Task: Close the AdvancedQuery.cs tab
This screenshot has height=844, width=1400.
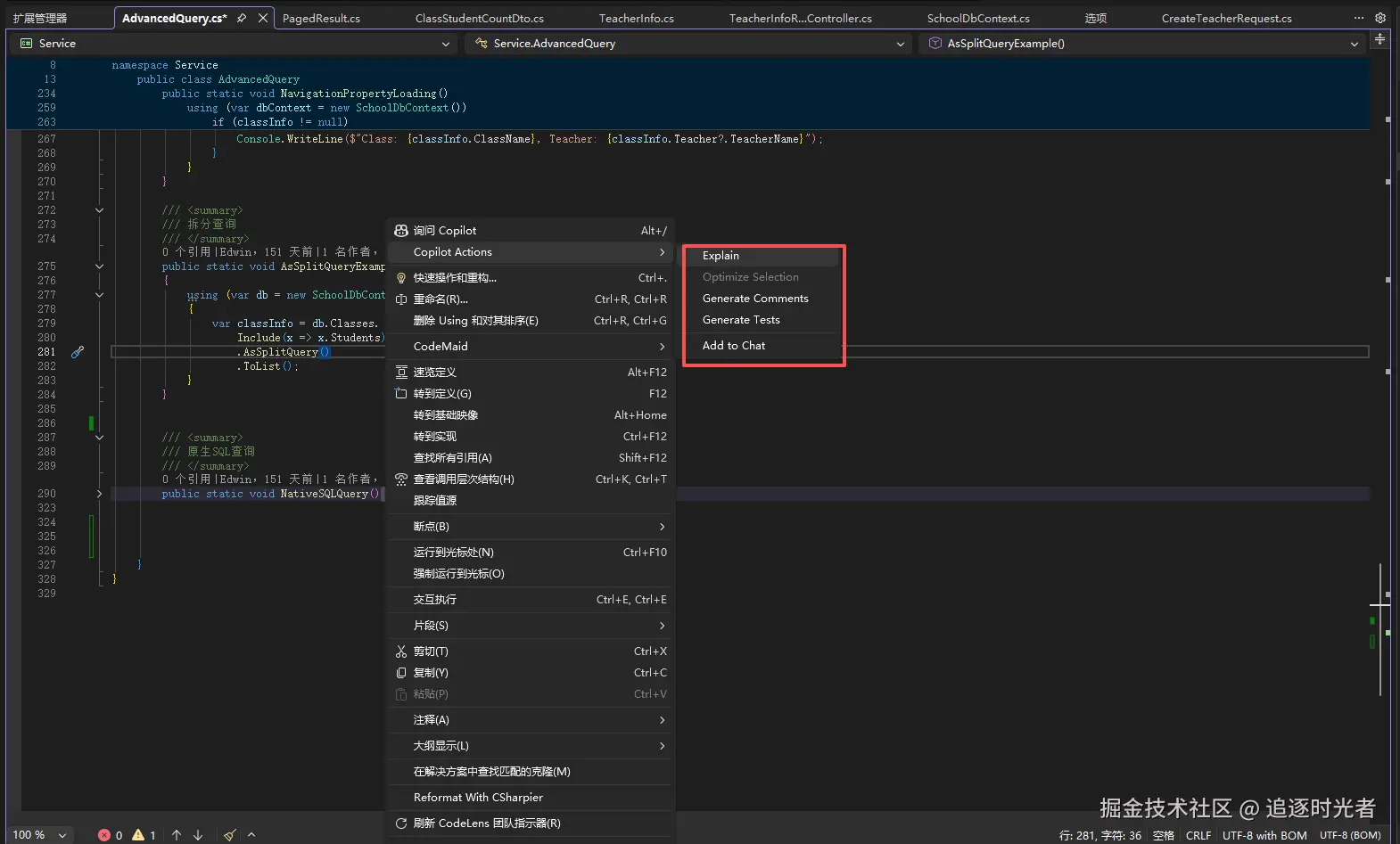Action: [263, 18]
